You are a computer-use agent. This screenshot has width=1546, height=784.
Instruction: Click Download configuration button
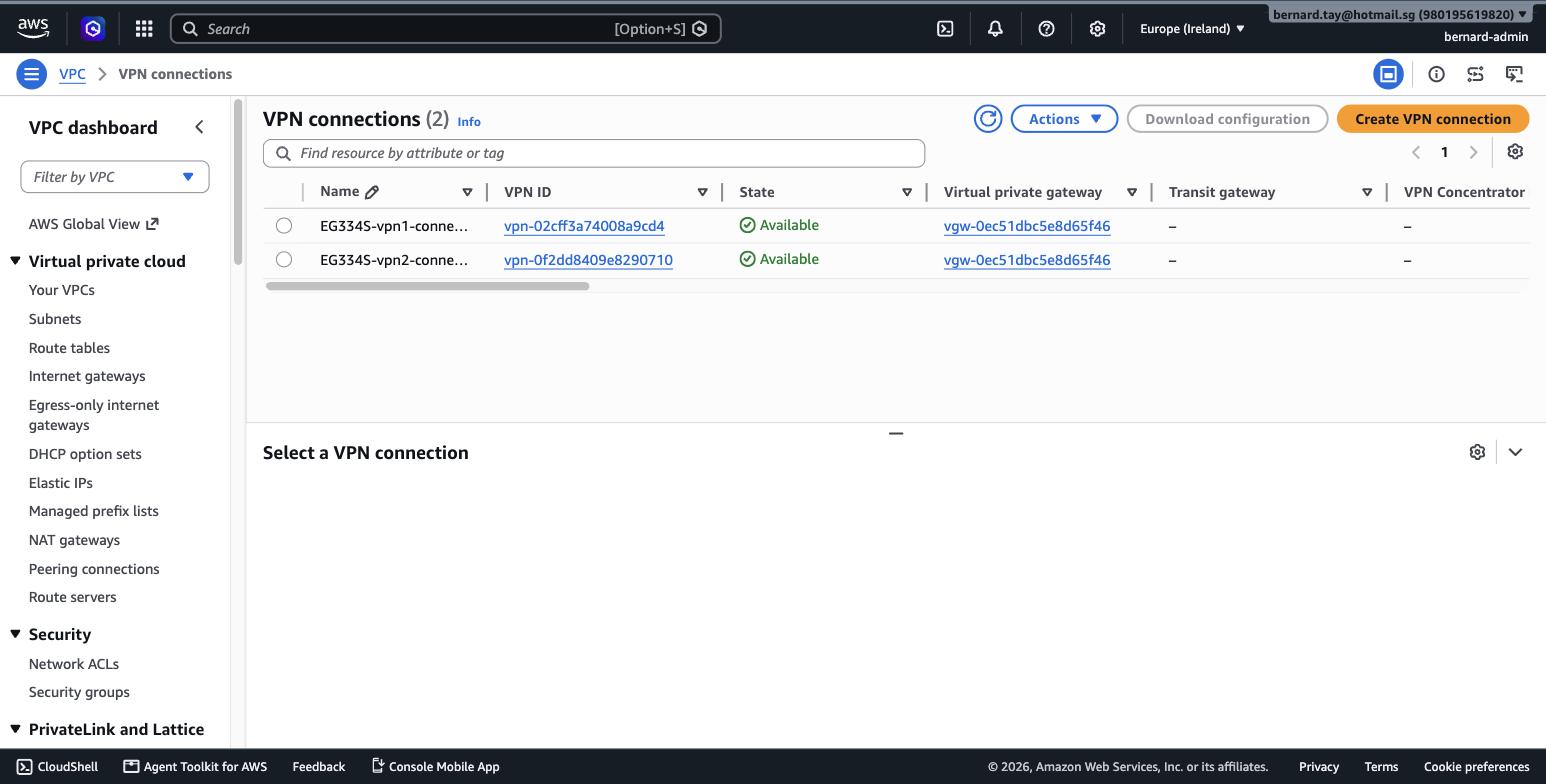pos(1227,119)
